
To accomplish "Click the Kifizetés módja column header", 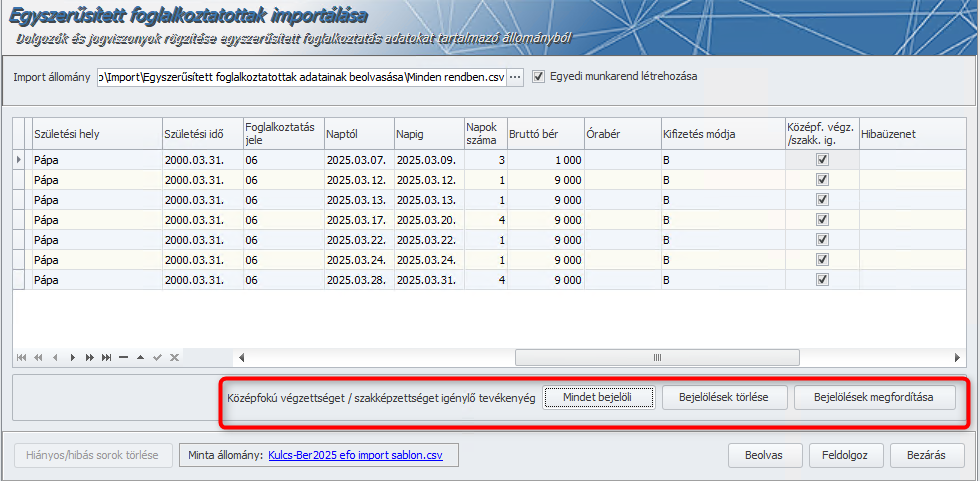I will pyautogui.click(x=723, y=133).
